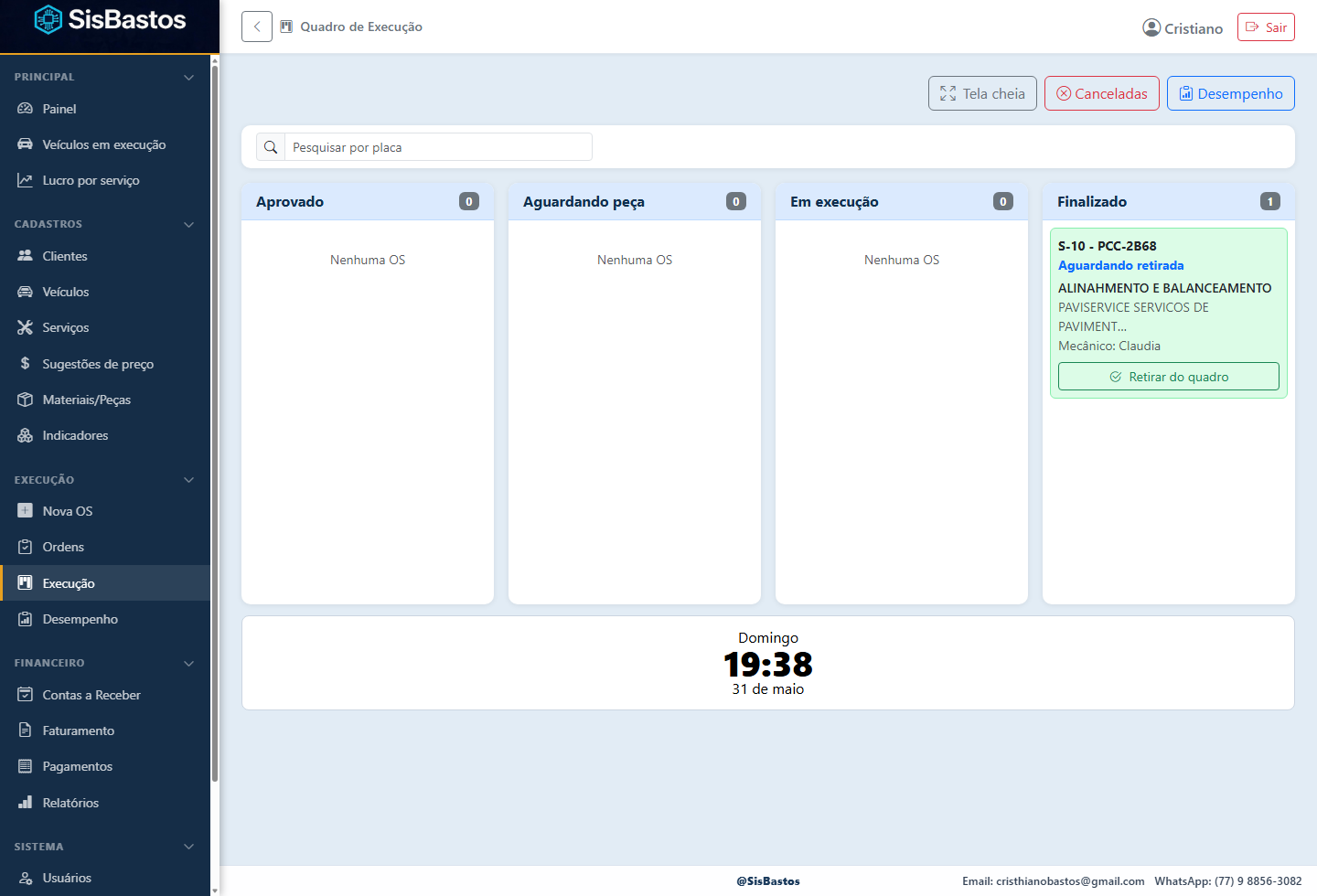Collapse the EXECUÇÃO section chevron
1317x896 pixels.
pos(188,480)
